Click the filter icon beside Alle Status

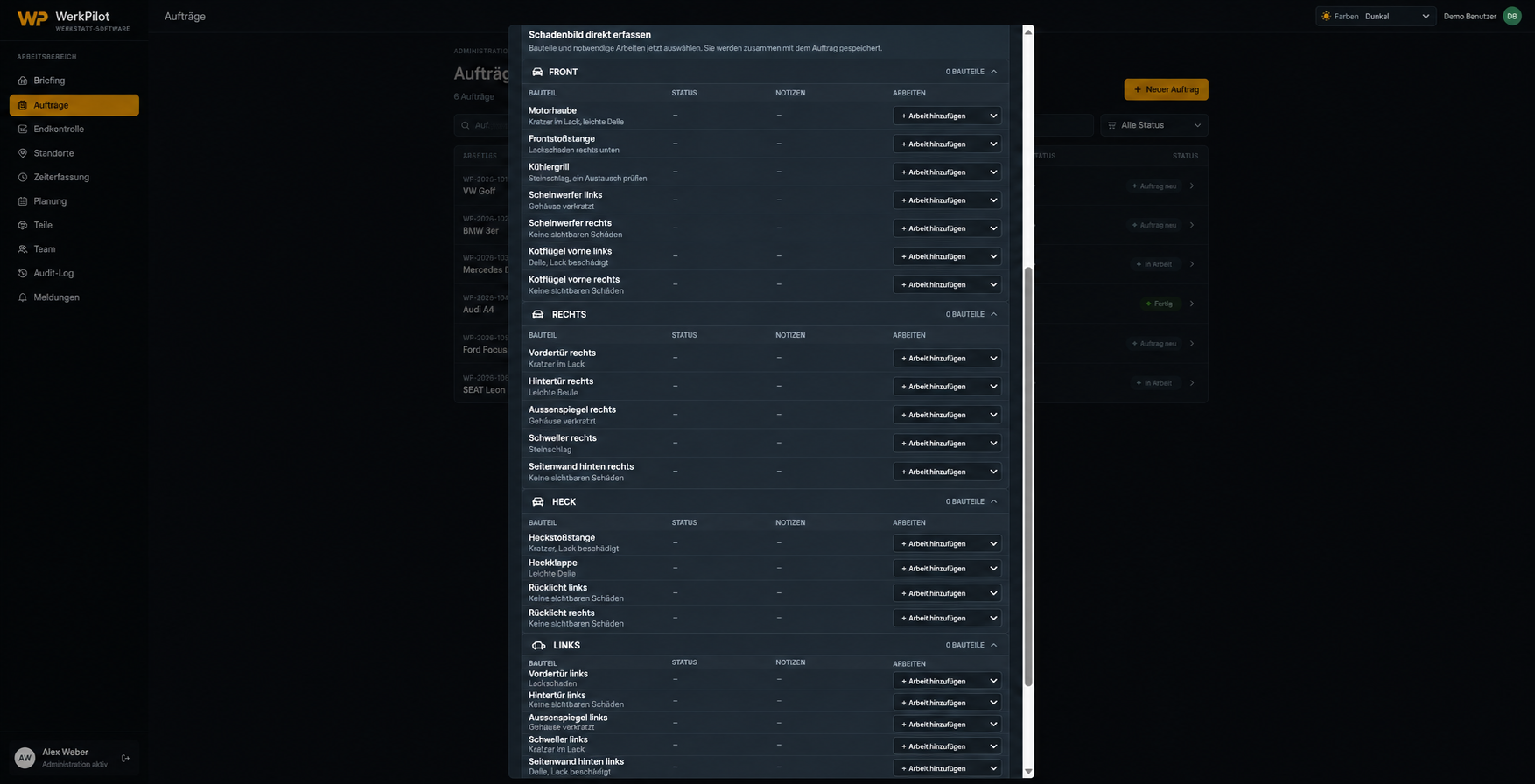1111,125
